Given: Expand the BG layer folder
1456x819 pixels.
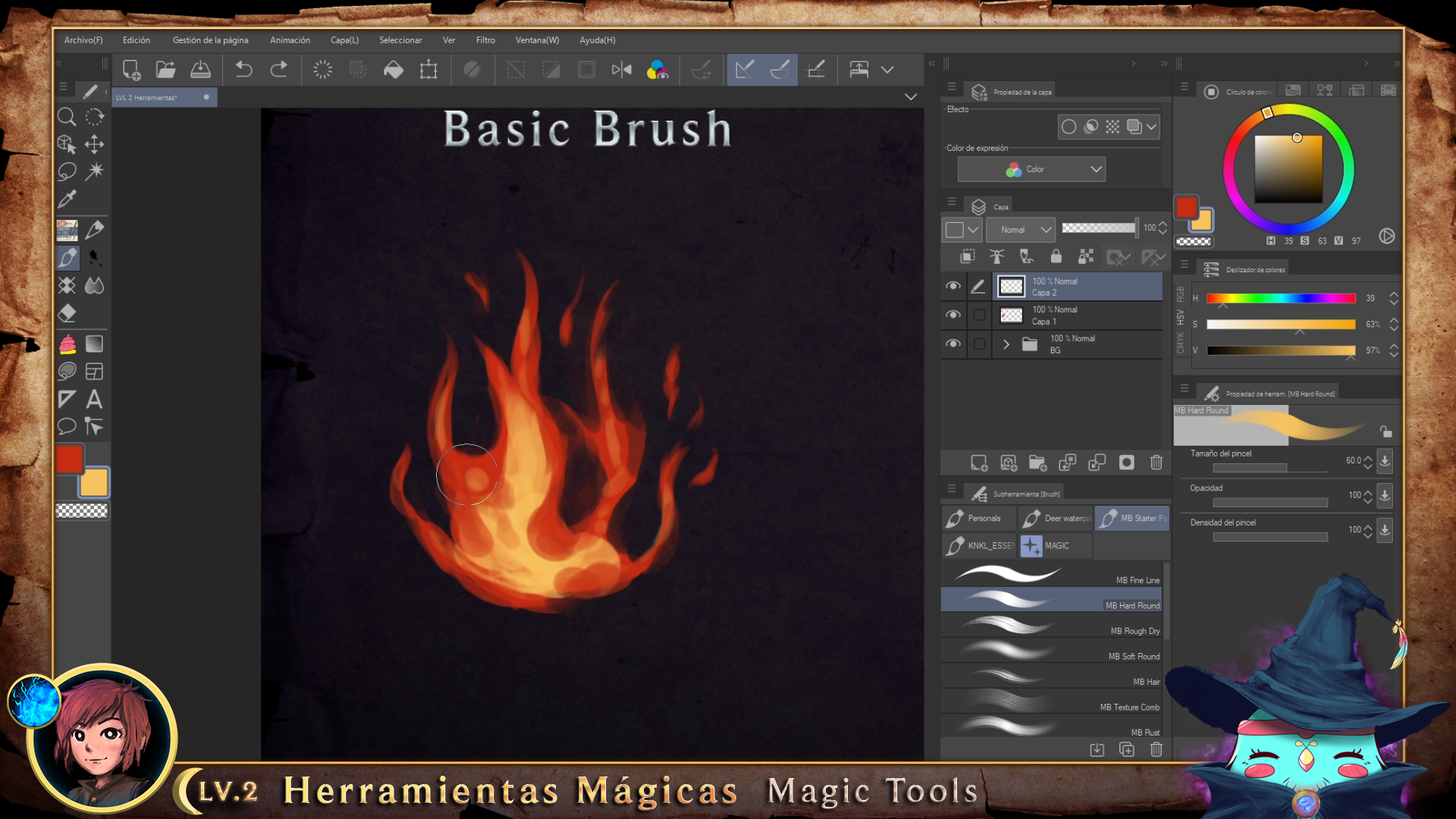Looking at the screenshot, I should click(1006, 344).
